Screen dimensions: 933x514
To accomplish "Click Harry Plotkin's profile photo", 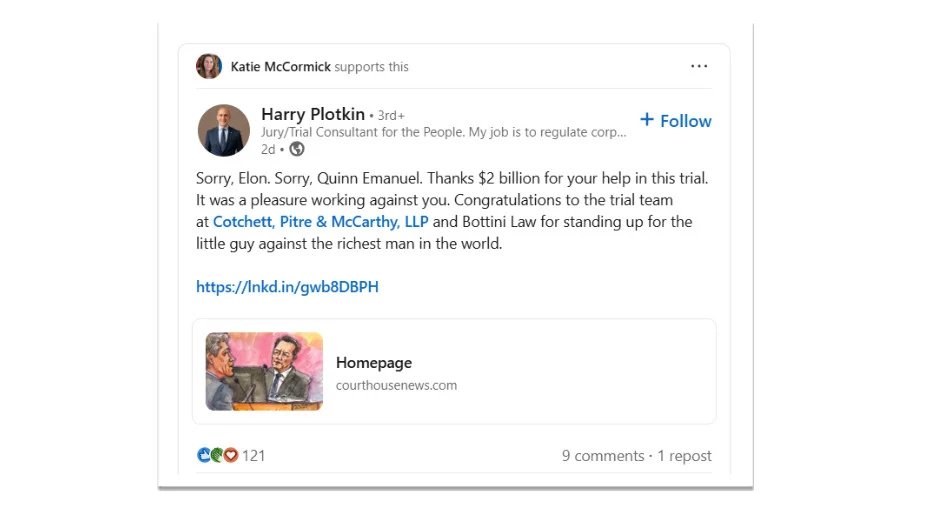I will 224,130.
